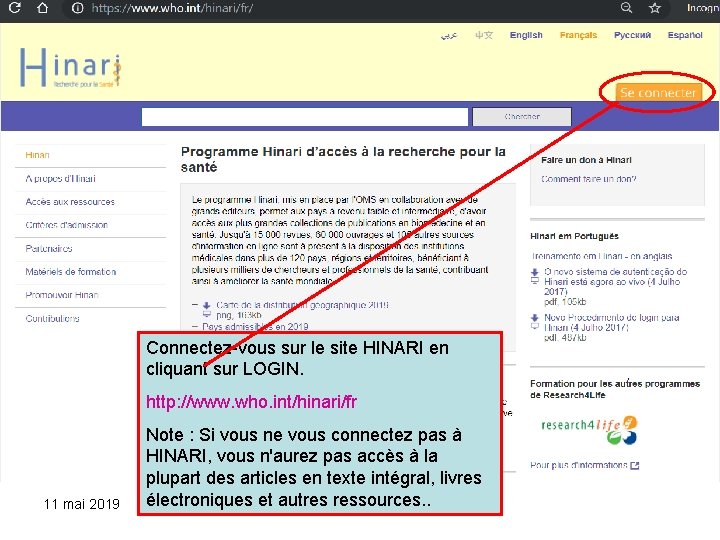Screen dimensions: 720x540
Task: Open Pour plus d'informations link
Action: point(579,465)
